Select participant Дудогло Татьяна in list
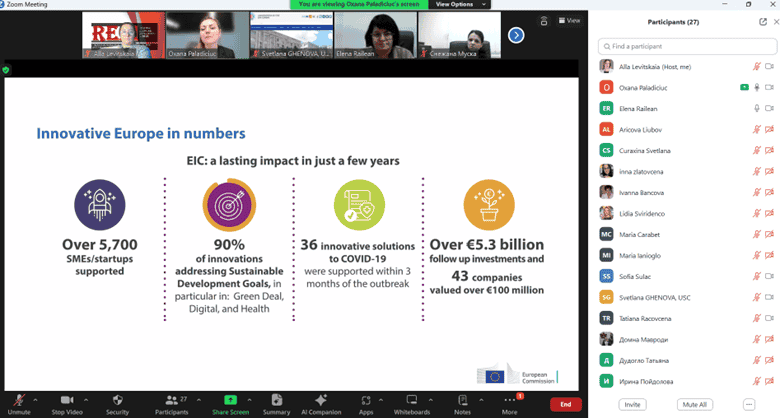780x418 pixels. point(687,360)
